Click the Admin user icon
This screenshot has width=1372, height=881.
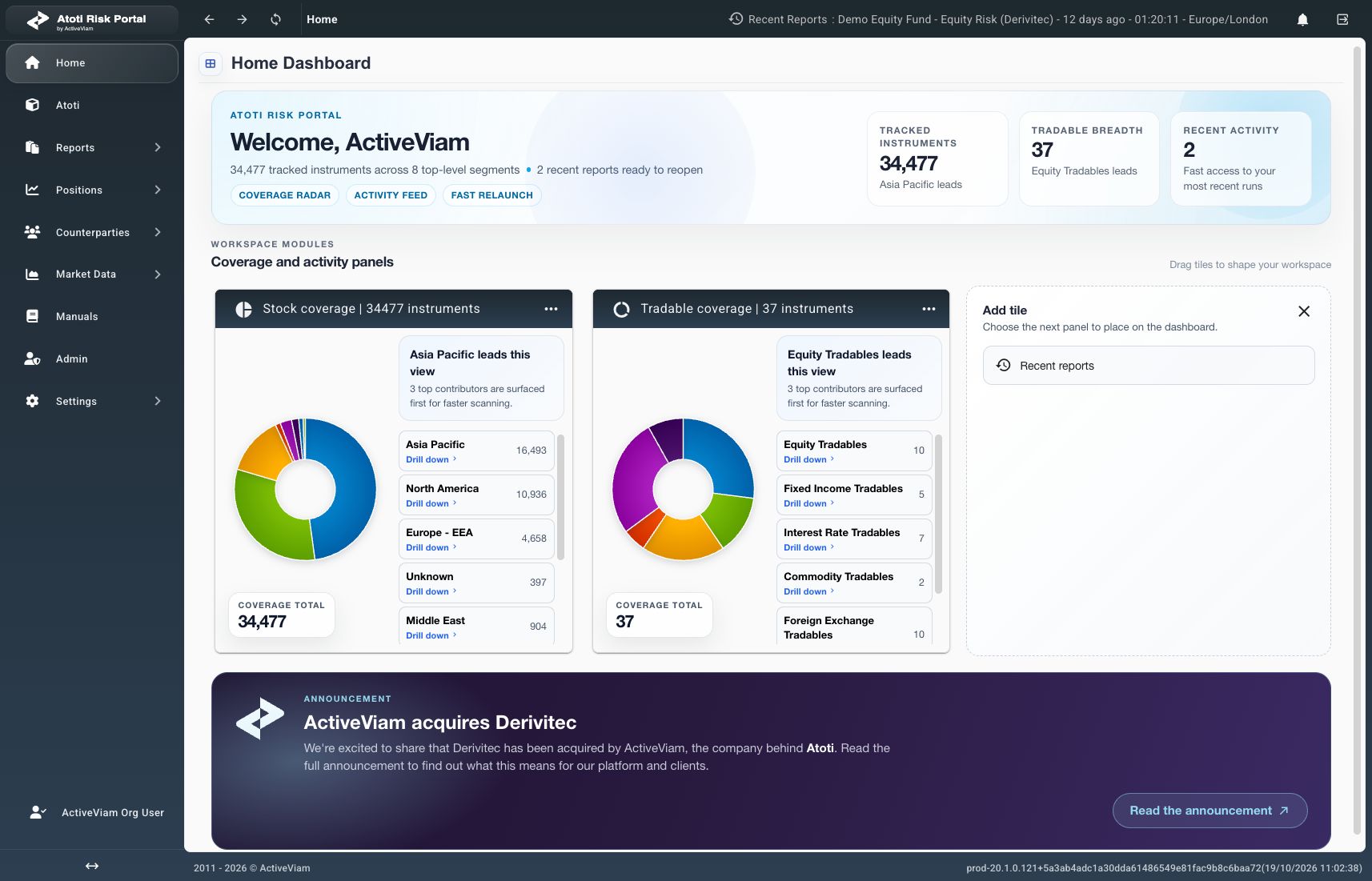coord(32,358)
